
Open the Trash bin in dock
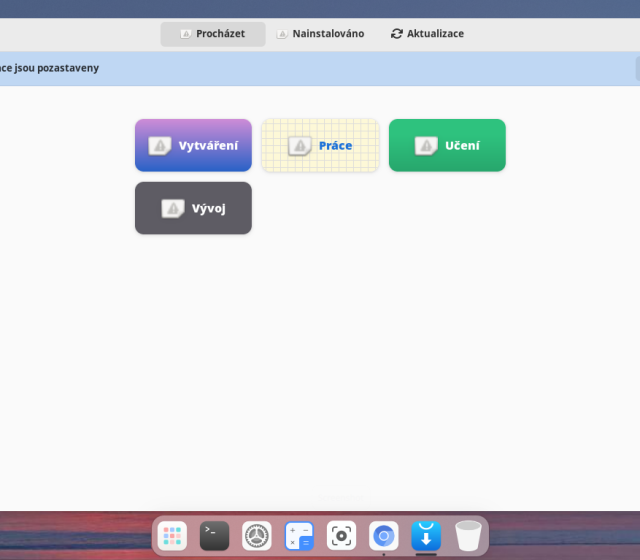(x=468, y=536)
